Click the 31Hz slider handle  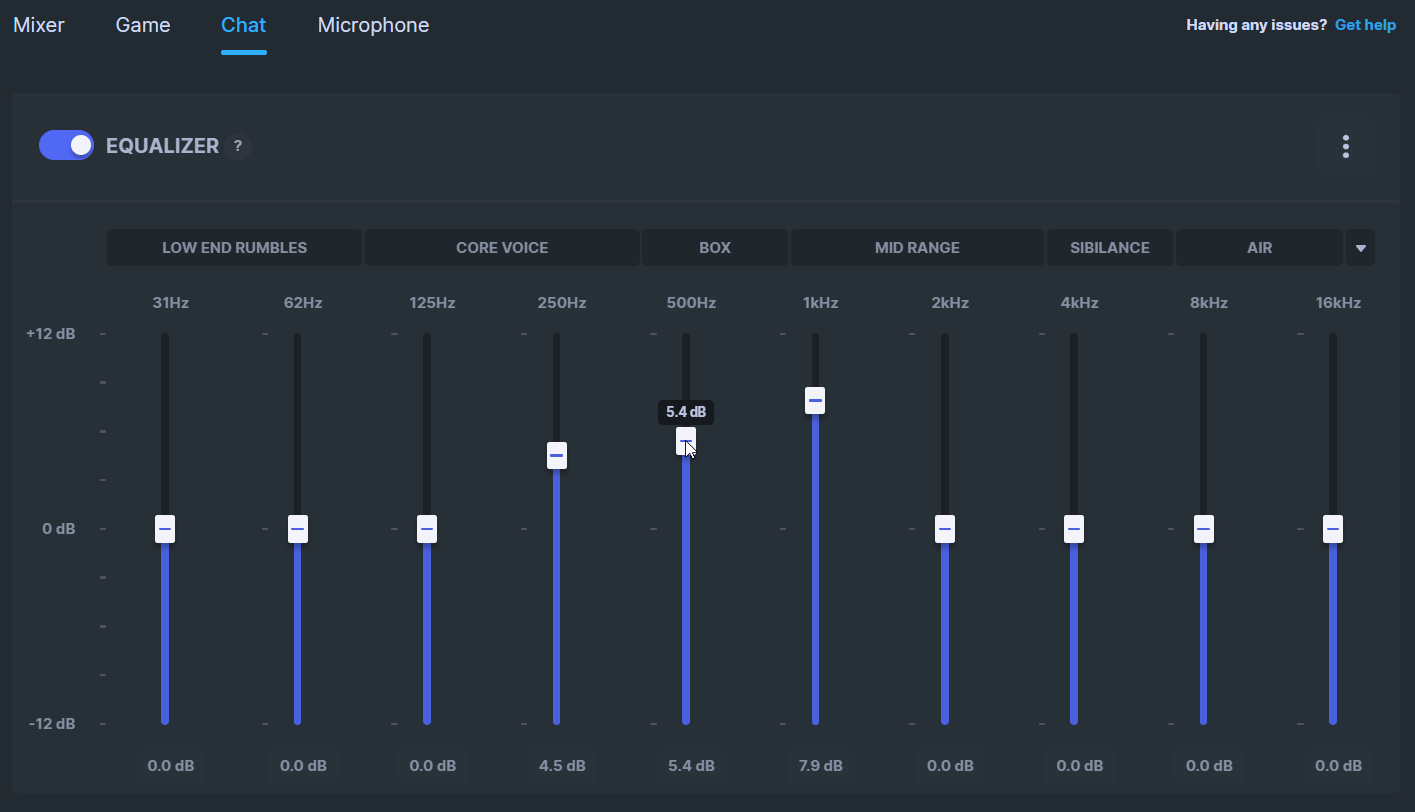pos(165,528)
